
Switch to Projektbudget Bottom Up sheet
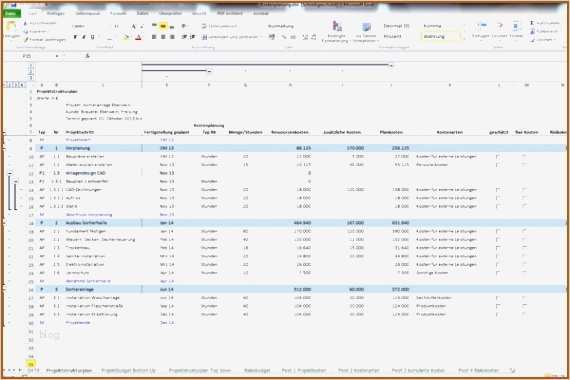(129, 371)
